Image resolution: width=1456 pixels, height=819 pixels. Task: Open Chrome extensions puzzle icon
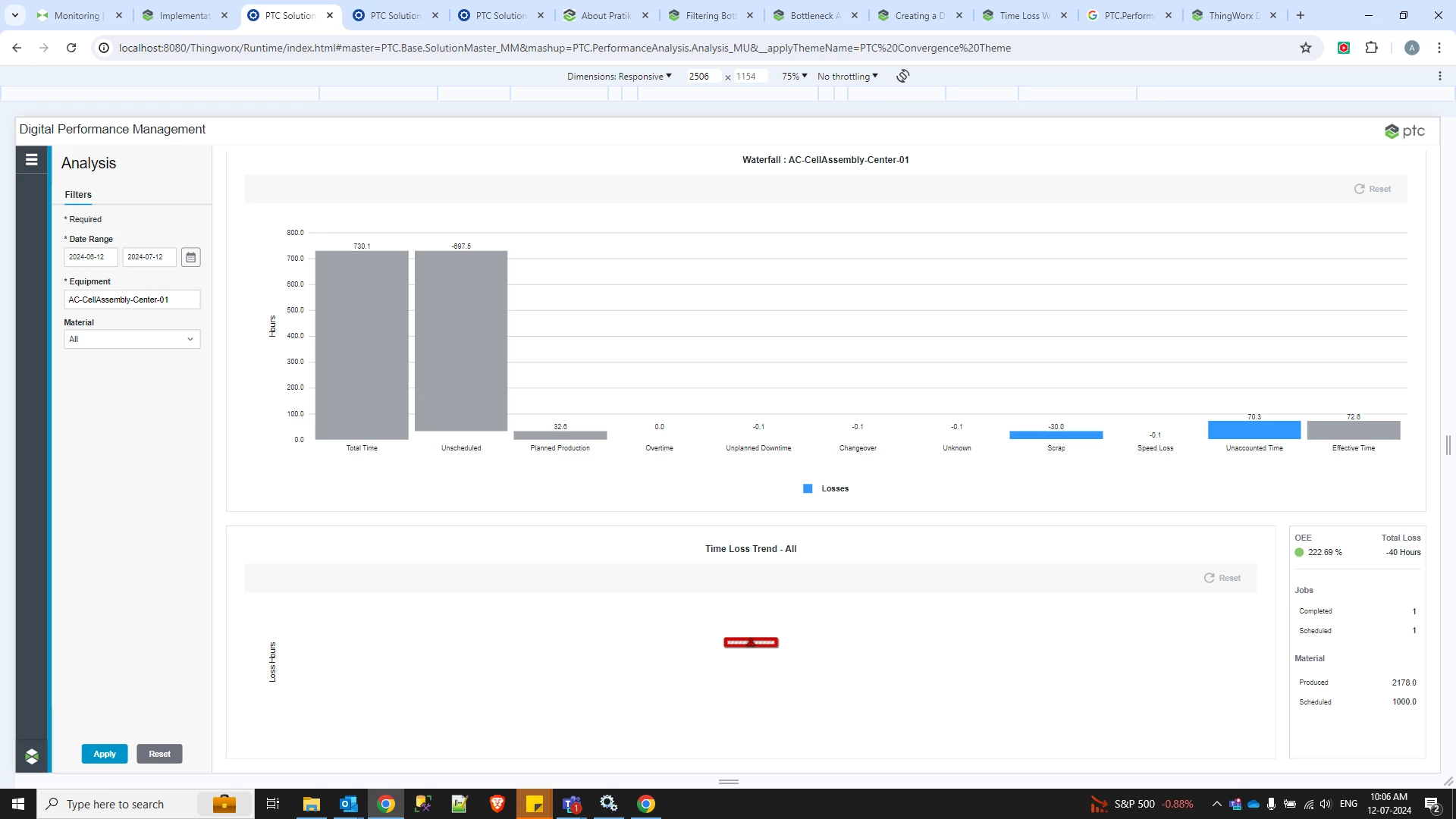(x=1371, y=48)
